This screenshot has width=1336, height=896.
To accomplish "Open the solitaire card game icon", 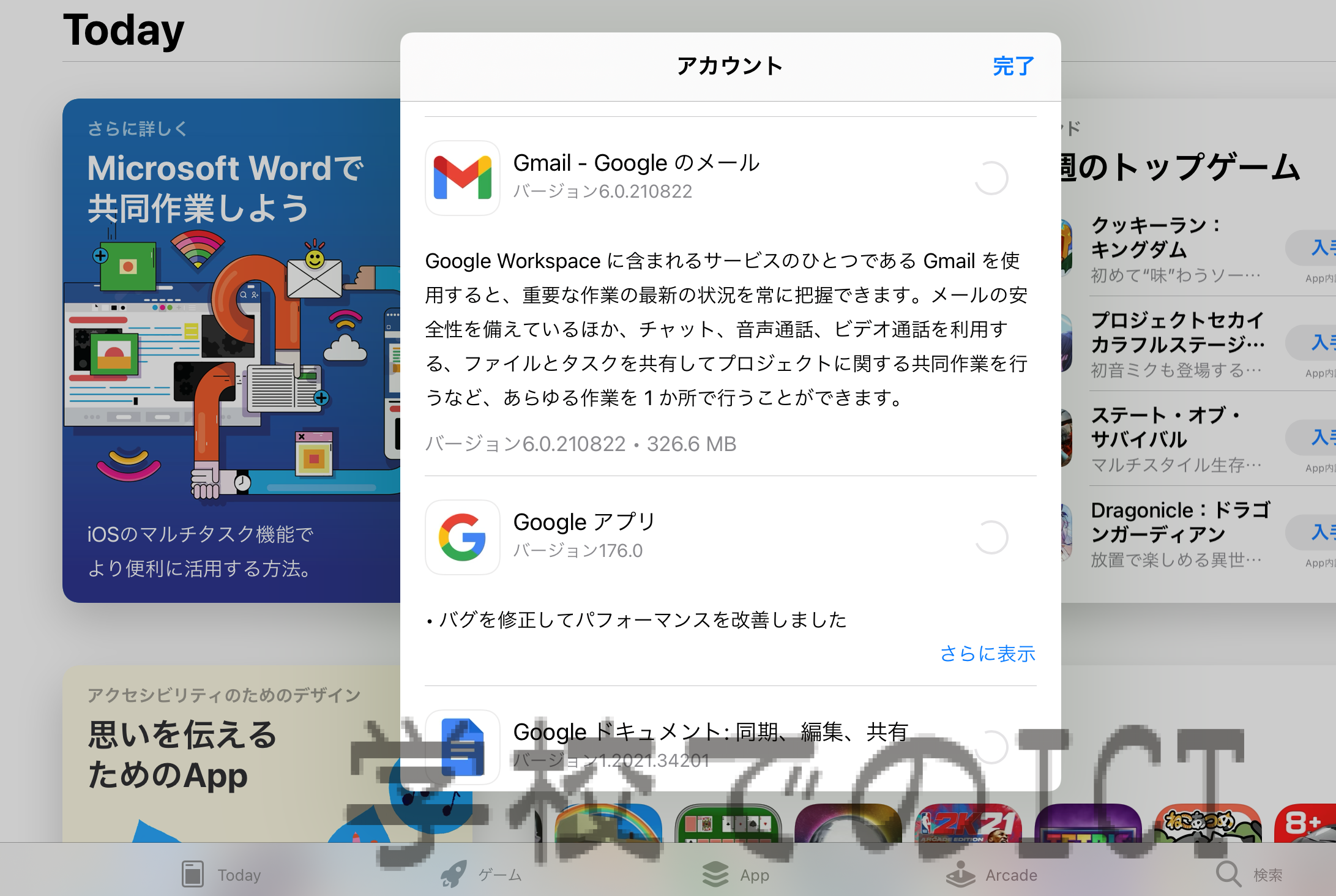I will pyautogui.click(x=728, y=823).
